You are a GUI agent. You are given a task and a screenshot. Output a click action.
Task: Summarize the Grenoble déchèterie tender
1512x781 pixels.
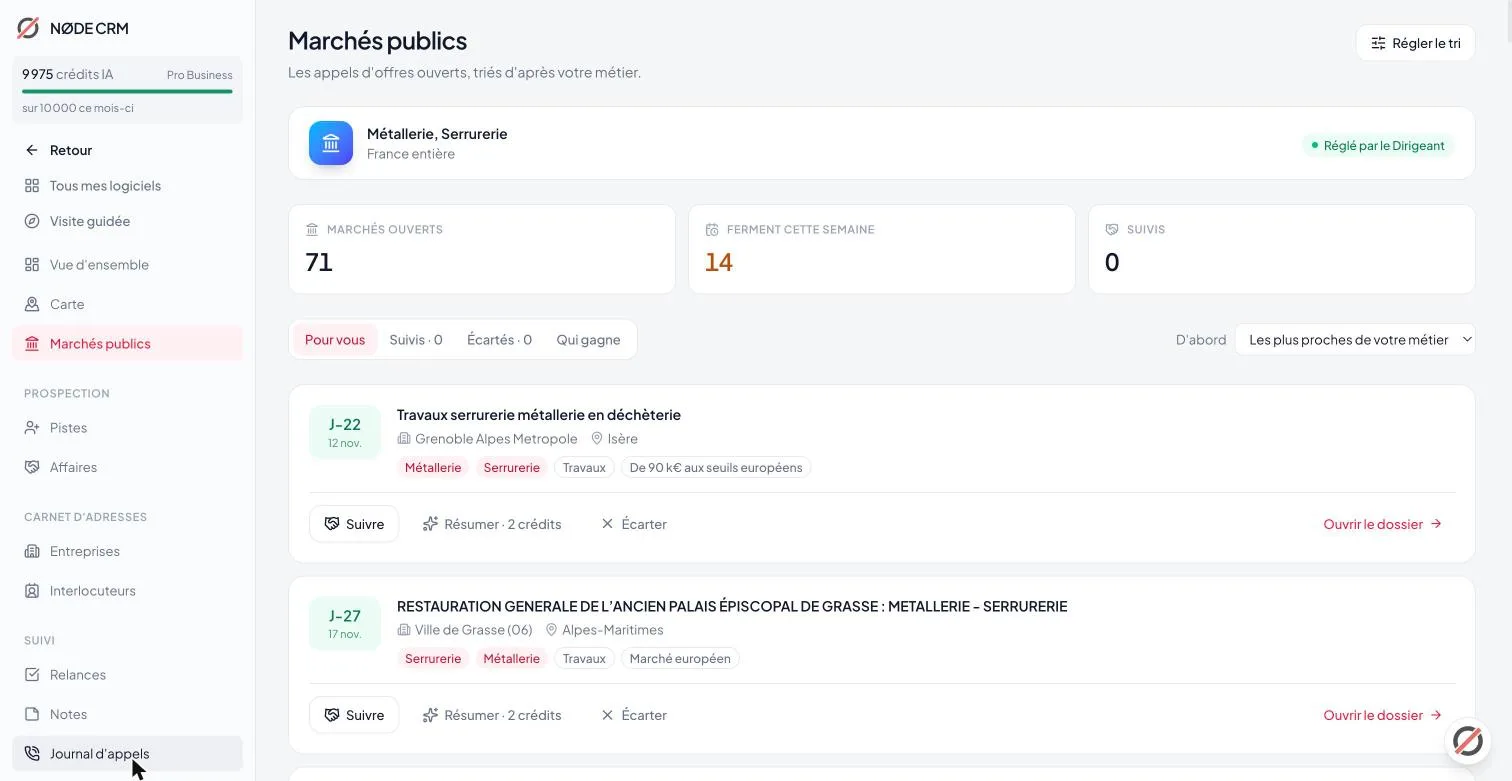point(492,524)
